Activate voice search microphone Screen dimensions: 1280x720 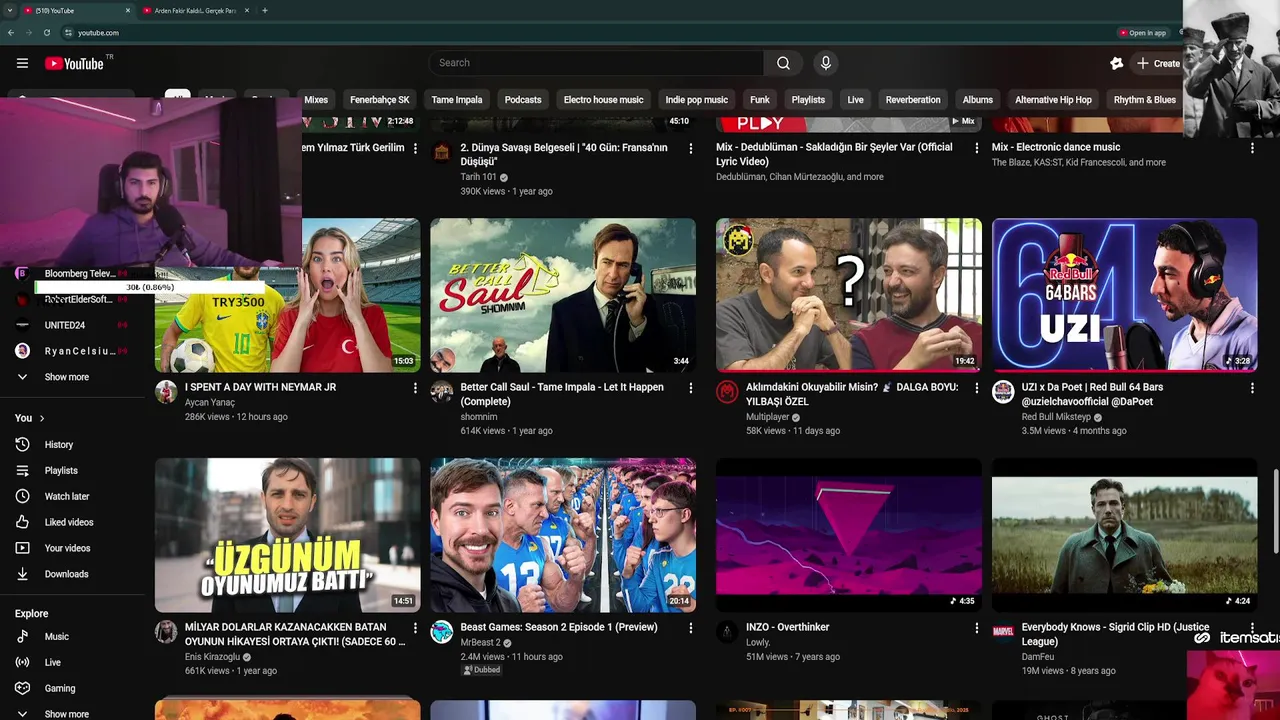tap(825, 63)
